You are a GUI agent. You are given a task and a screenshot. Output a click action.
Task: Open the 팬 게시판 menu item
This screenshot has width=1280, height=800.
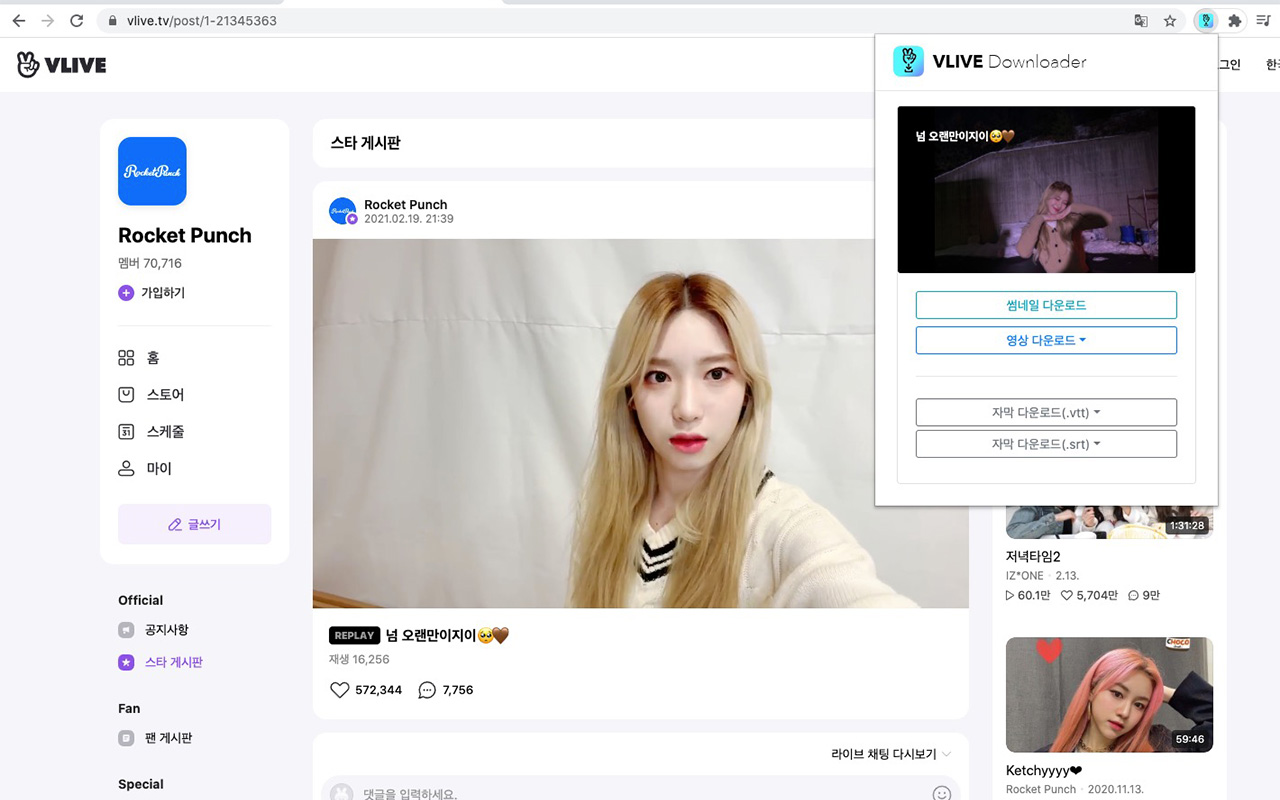pos(170,738)
